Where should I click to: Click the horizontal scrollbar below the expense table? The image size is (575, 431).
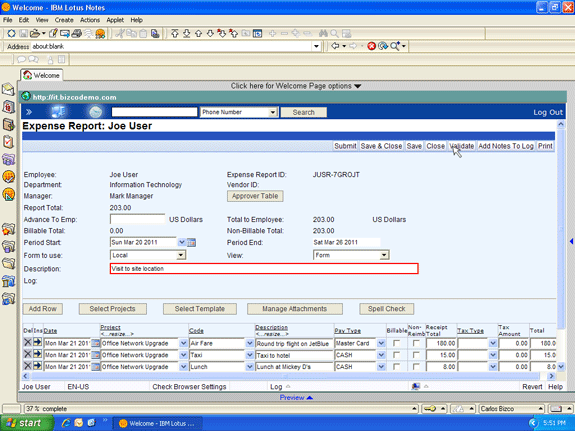(286, 376)
